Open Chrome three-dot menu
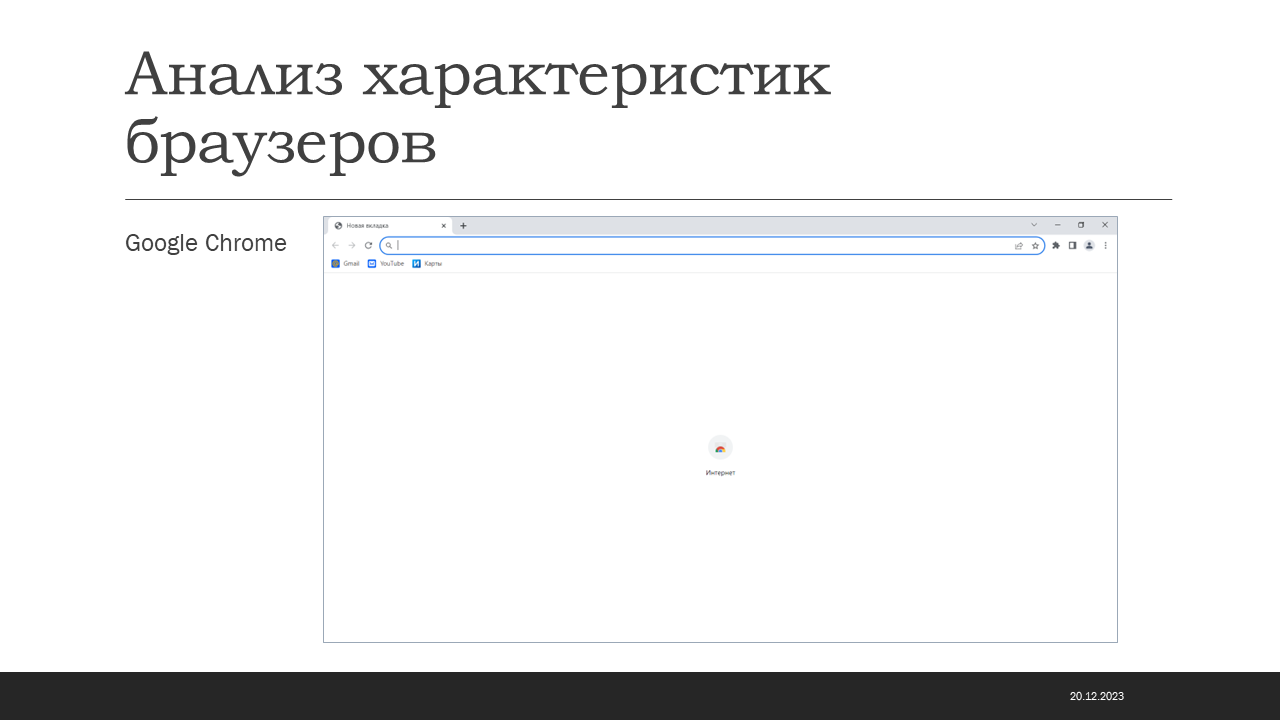Screen dimensions: 1280x720 [1105, 245]
